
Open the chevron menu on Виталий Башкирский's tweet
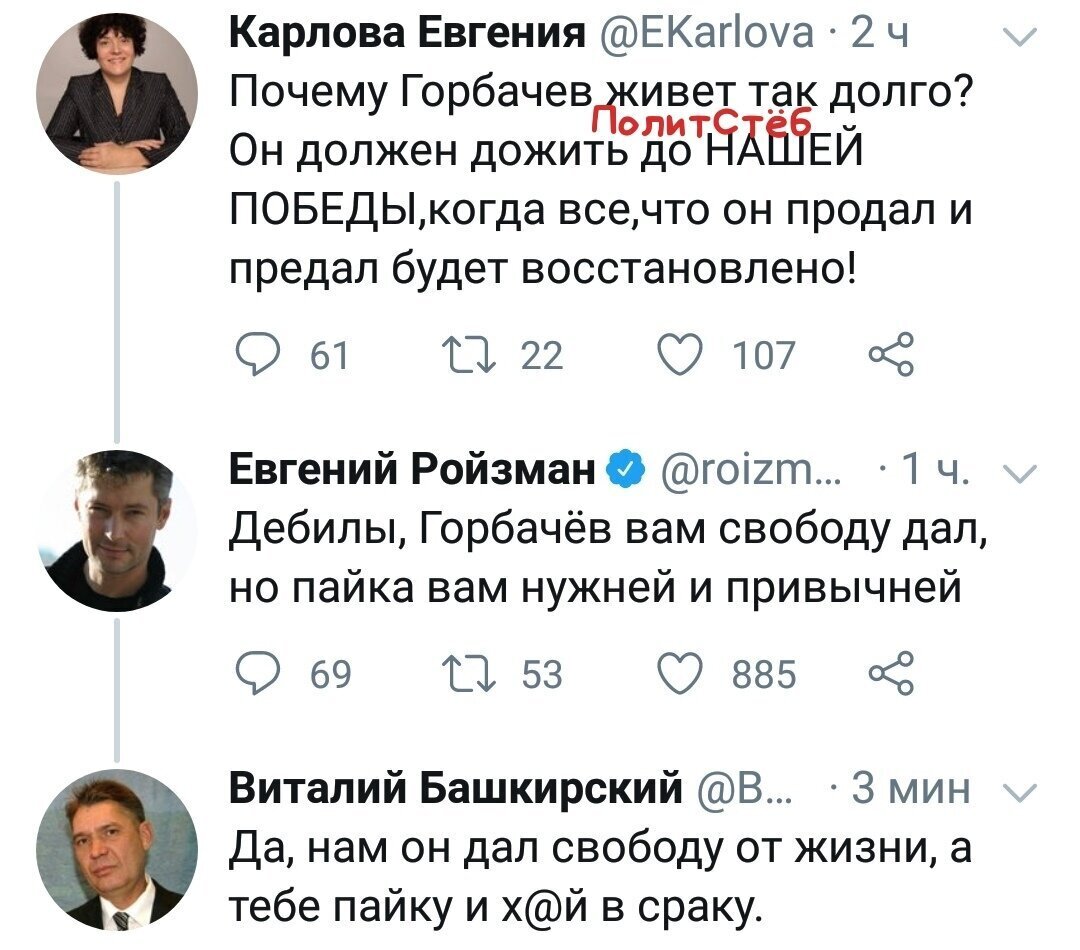pyautogui.click(x=1020, y=792)
